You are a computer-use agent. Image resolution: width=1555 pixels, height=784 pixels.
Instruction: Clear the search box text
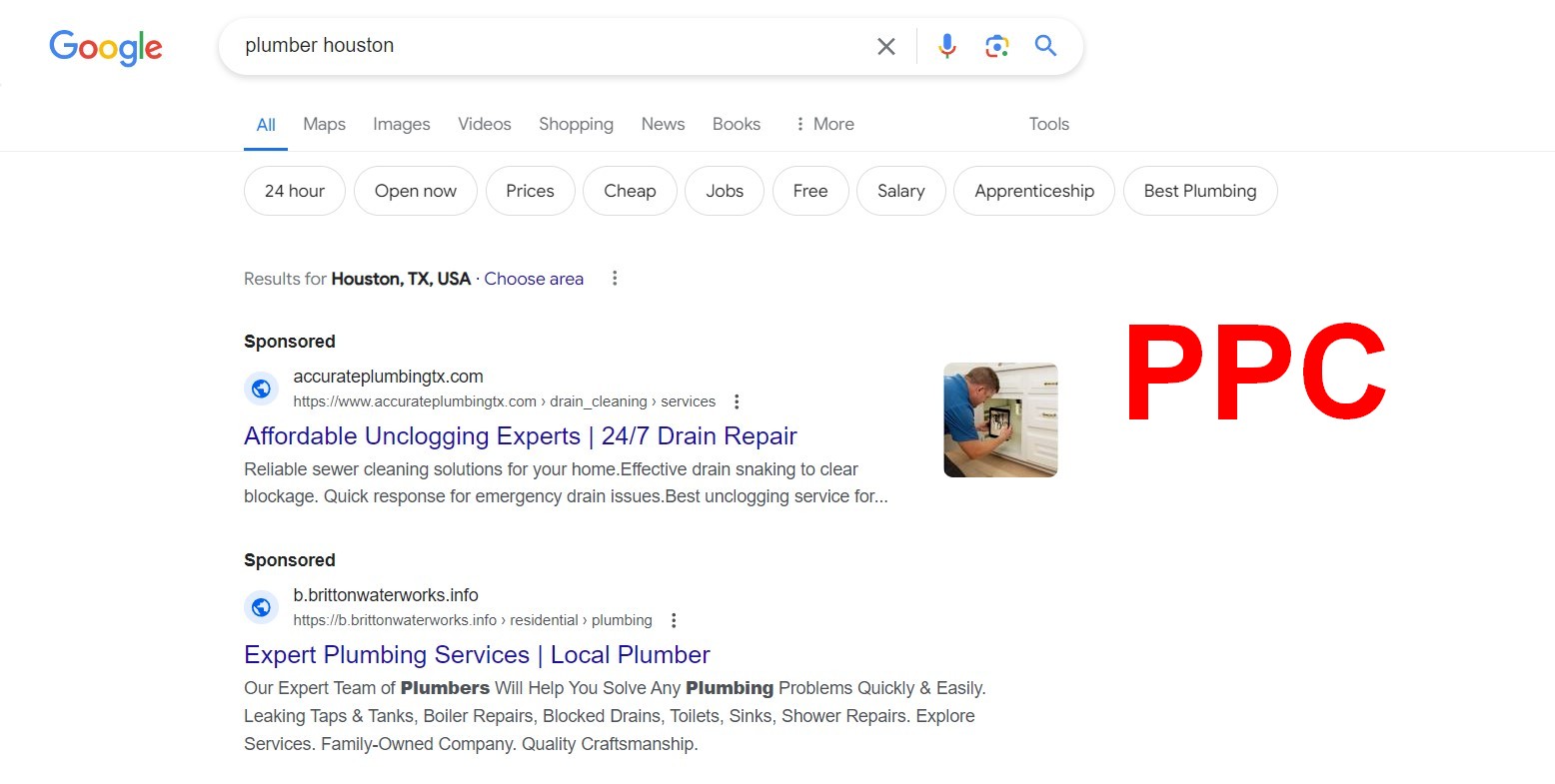tap(885, 46)
